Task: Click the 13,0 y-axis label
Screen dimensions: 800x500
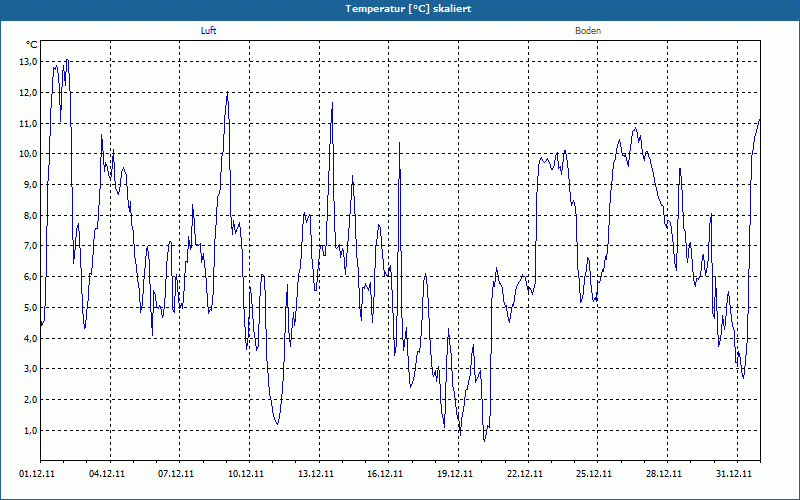Action: (29, 62)
